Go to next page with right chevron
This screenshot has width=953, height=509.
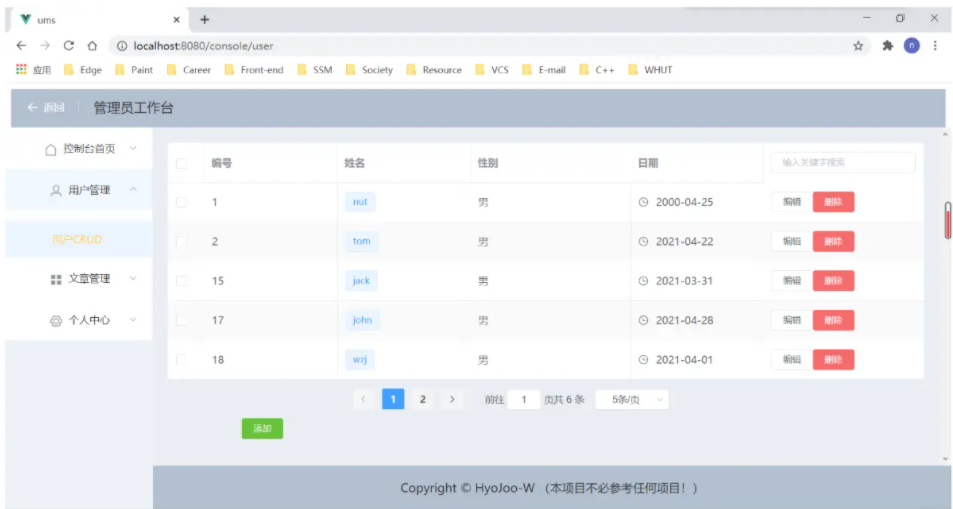452,400
